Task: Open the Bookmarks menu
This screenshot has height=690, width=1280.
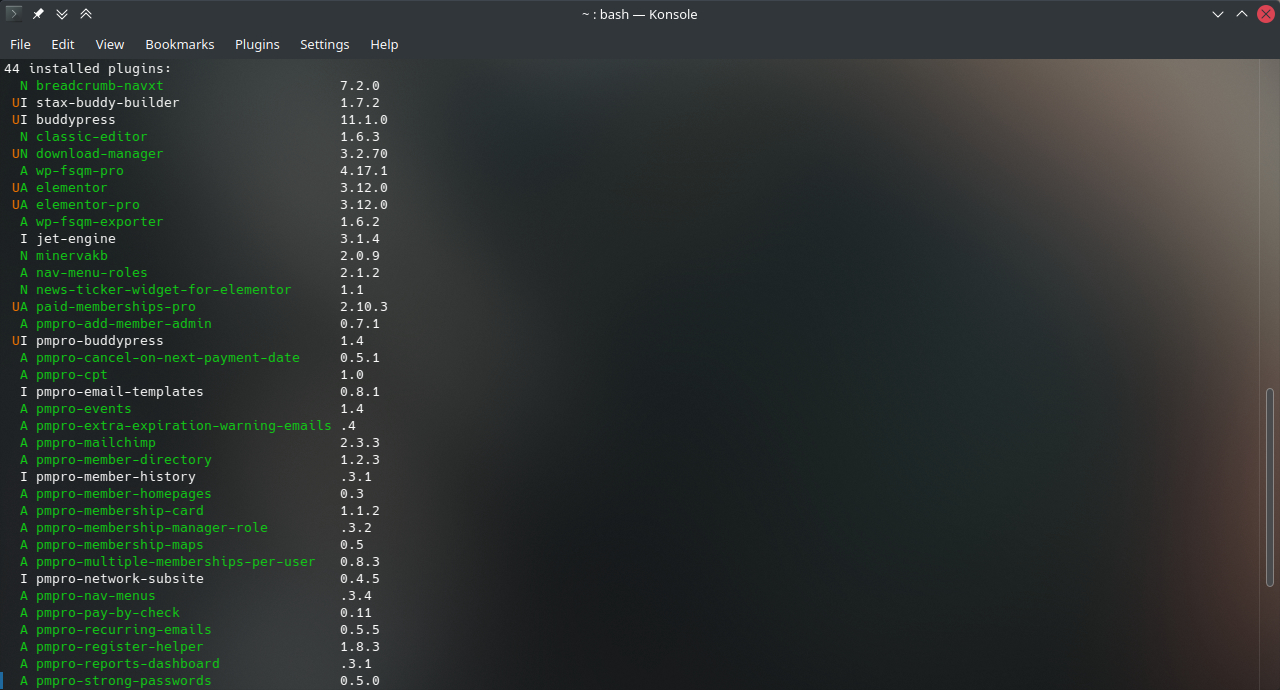Action: tap(180, 44)
